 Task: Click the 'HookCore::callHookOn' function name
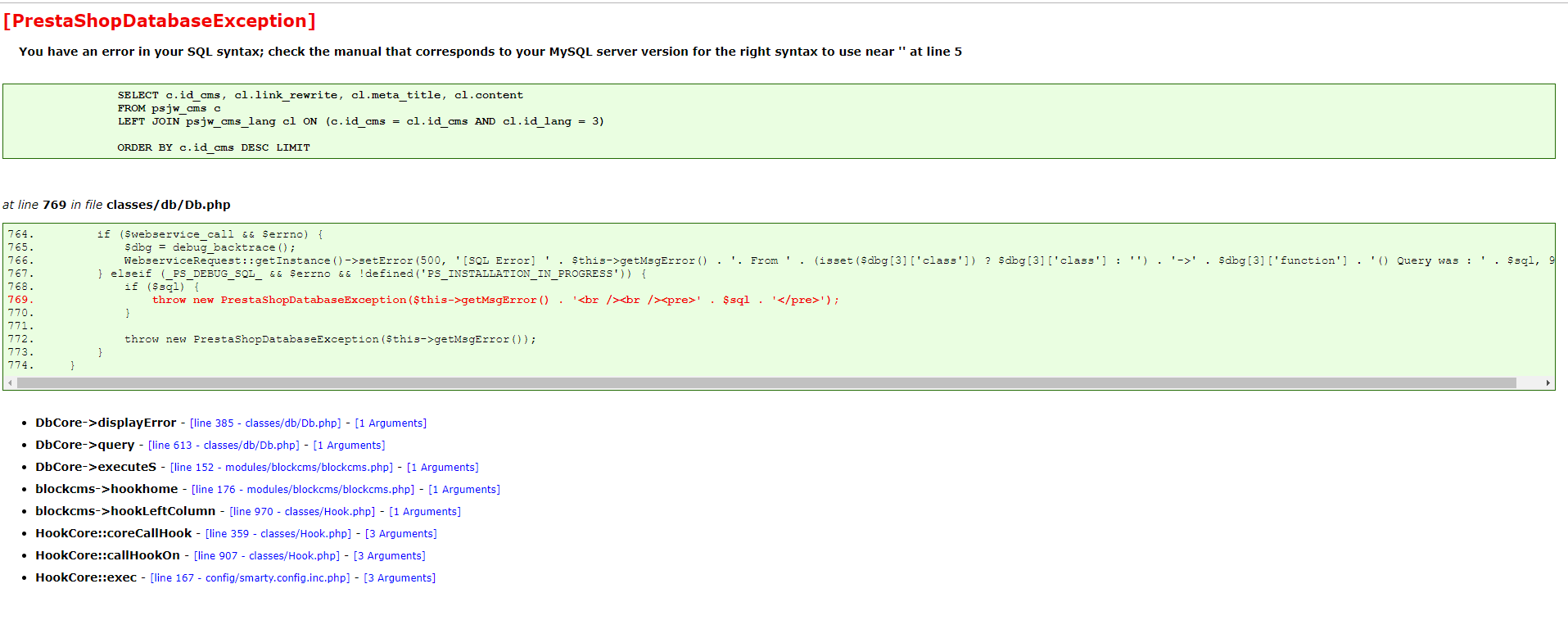108,555
